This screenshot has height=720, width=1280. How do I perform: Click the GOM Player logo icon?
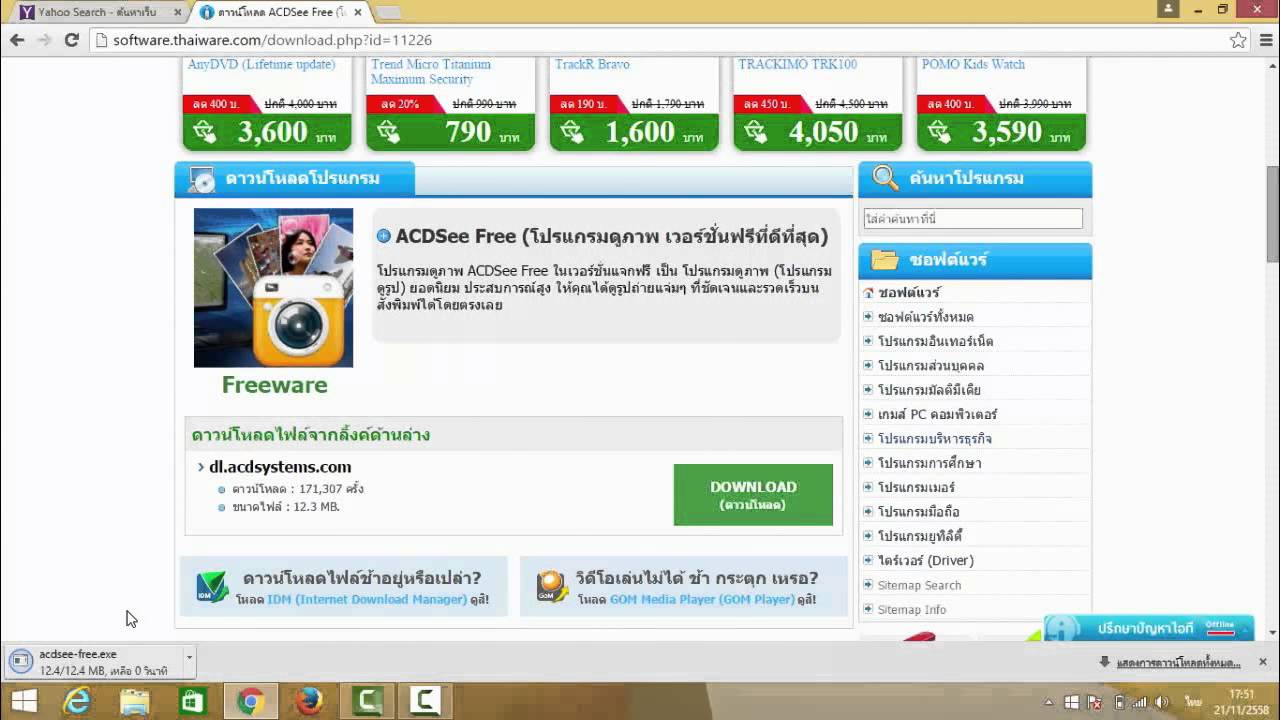coord(552,586)
